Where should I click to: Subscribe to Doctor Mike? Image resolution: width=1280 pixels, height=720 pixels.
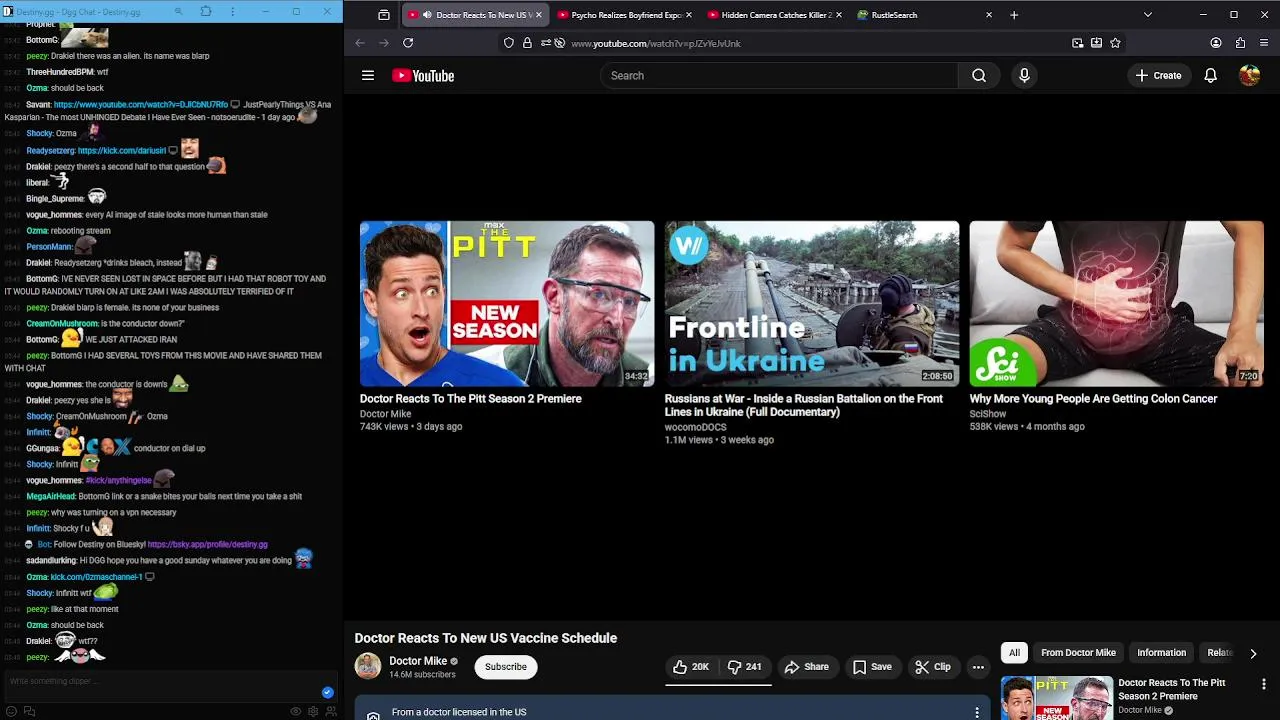pos(506,667)
